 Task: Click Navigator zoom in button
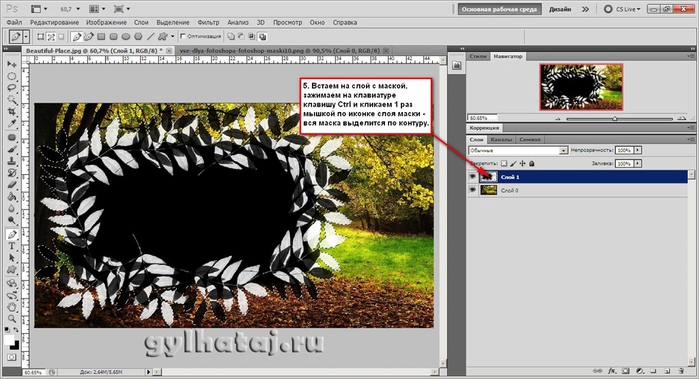click(681, 118)
